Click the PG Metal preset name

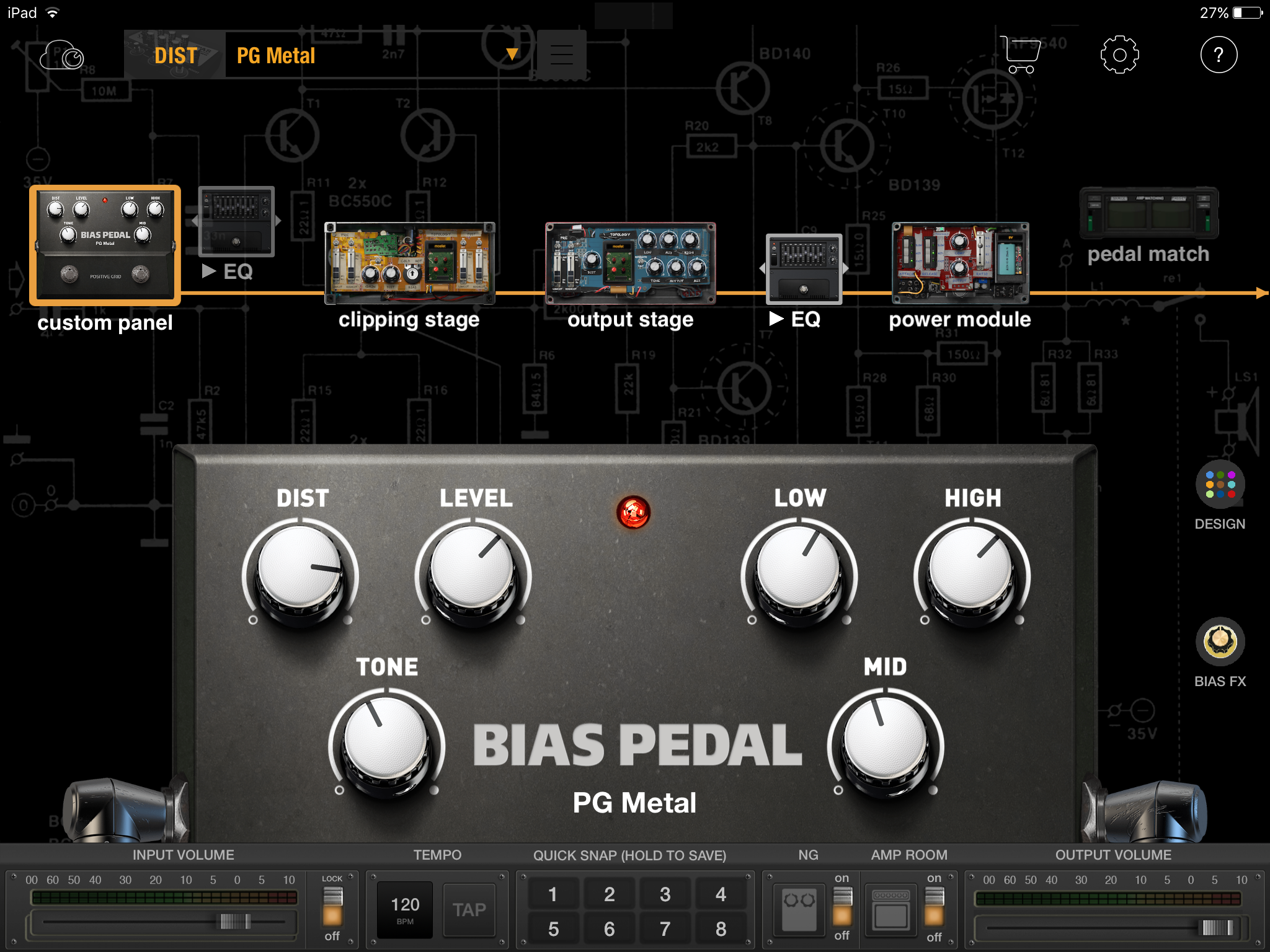[276, 56]
